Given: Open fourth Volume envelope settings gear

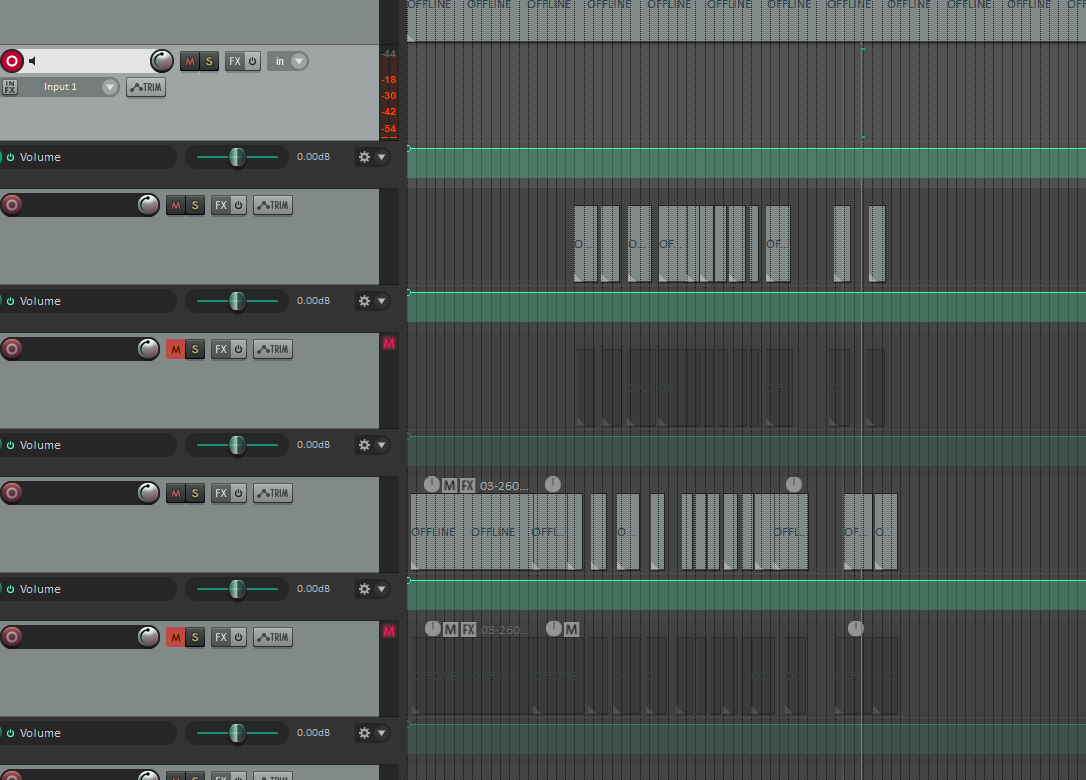Looking at the screenshot, I should point(364,589).
